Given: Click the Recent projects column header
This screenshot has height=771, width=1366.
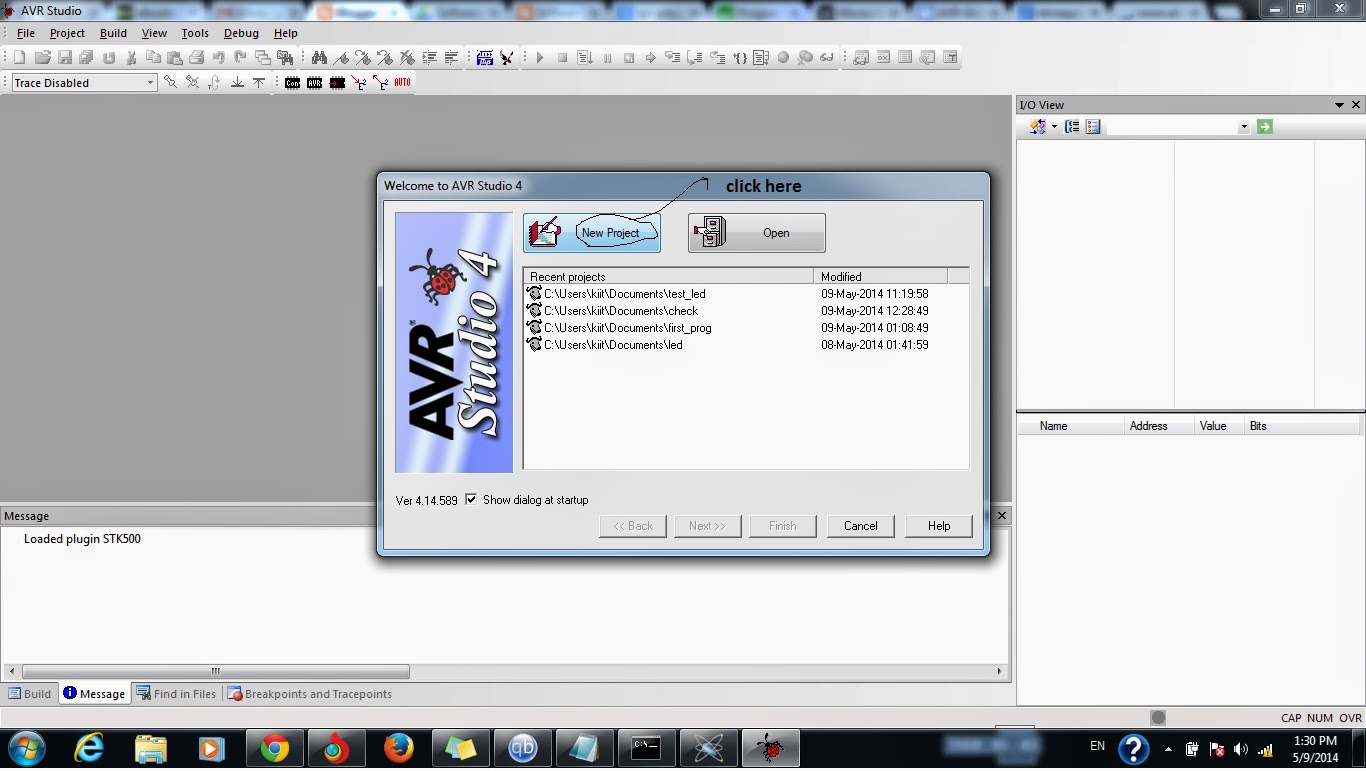Looking at the screenshot, I should pos(669,277).
